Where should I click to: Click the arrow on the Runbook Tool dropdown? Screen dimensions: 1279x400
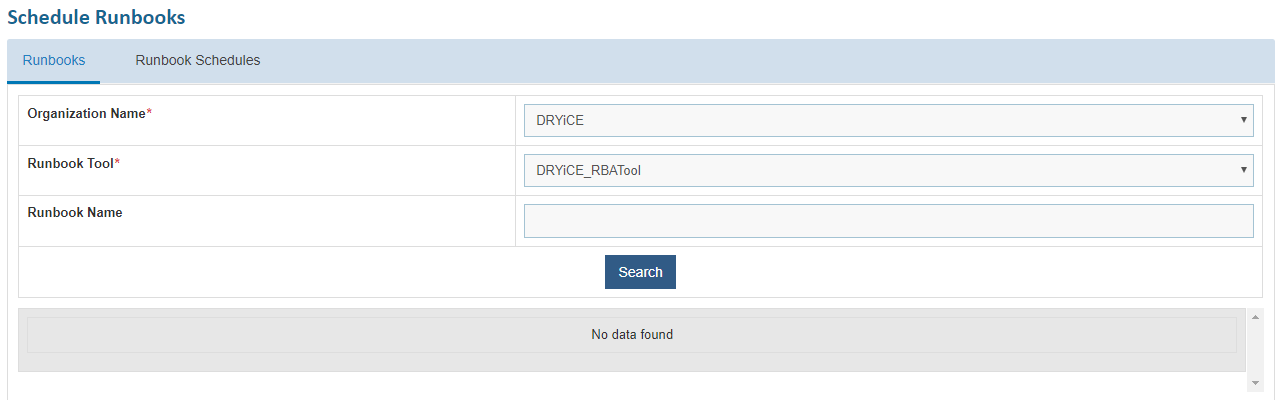click(x=1243, y=170)
